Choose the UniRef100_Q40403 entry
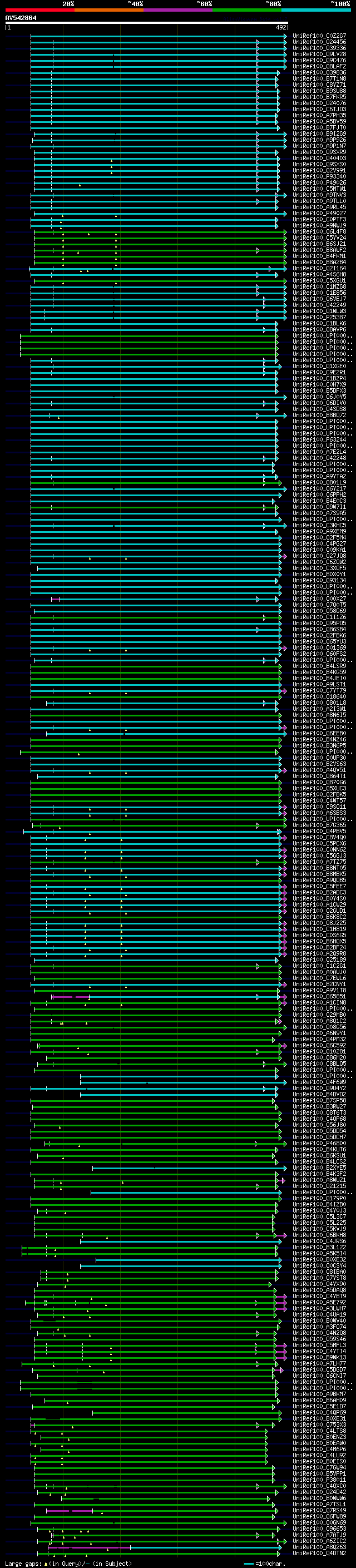 pyautogui.click(x=319, y=159)
